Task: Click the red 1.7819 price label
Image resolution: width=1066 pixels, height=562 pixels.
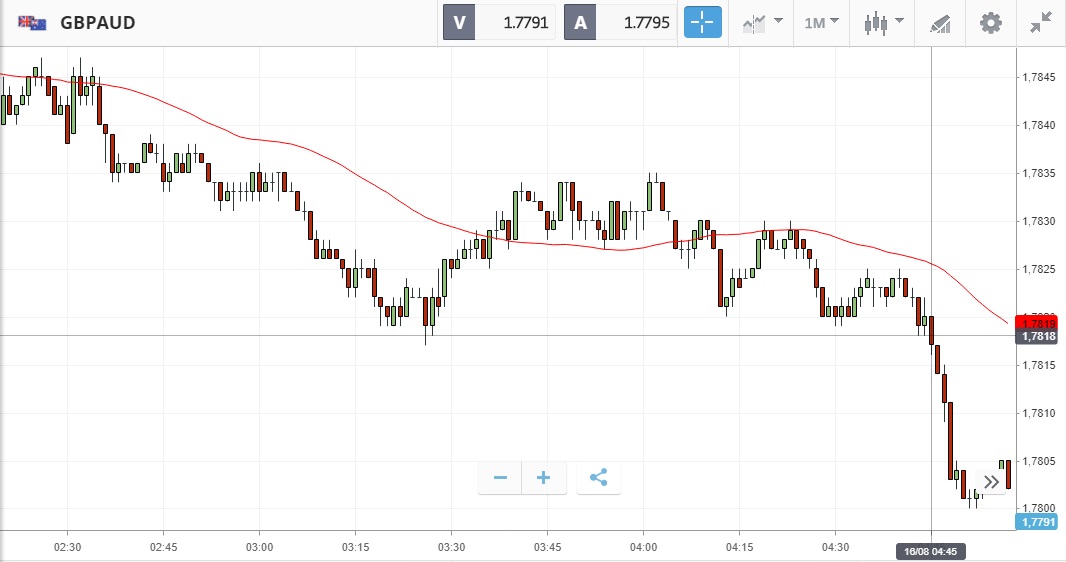Action: click(1040, 322)
